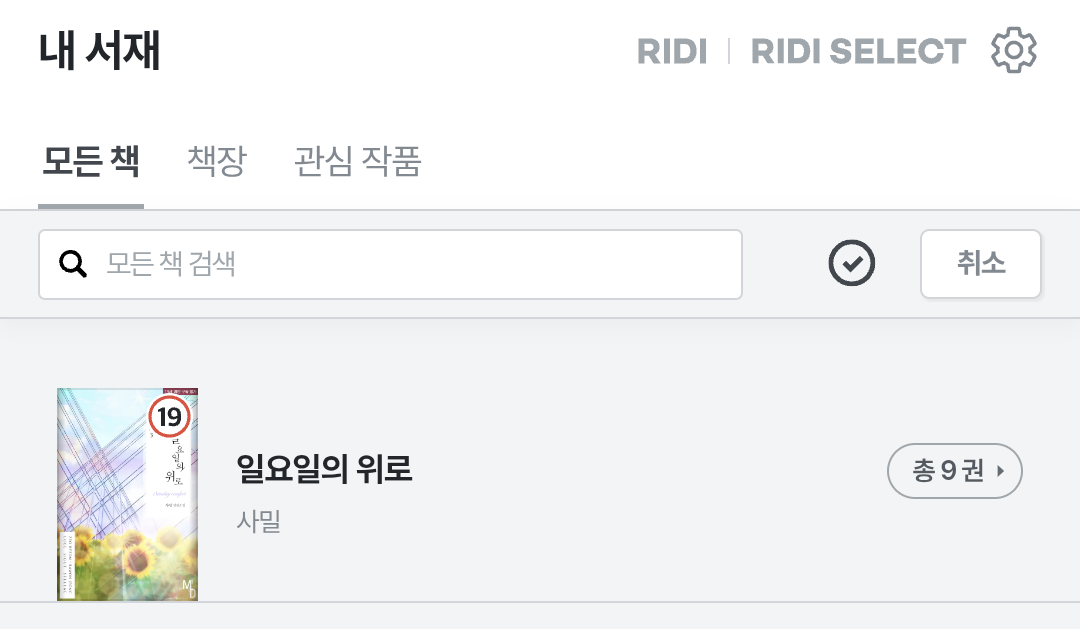This screenshot has width=1080, height=629.
Task: Open the RIDI SELECT link
Action: pyautogui.click(x=858, y=51)
